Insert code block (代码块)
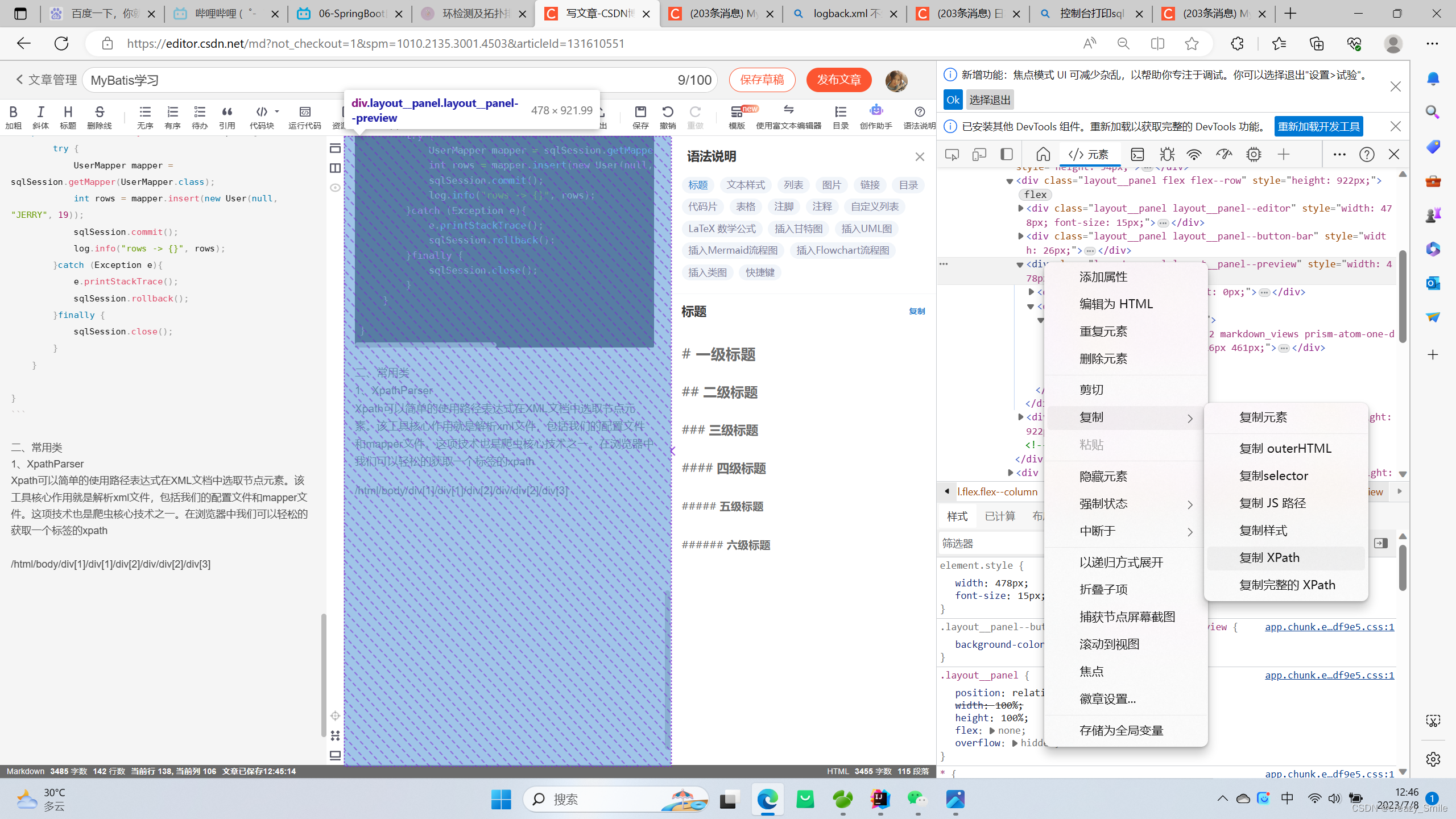Screen dimensions: 1456x819 pos(262,117)
